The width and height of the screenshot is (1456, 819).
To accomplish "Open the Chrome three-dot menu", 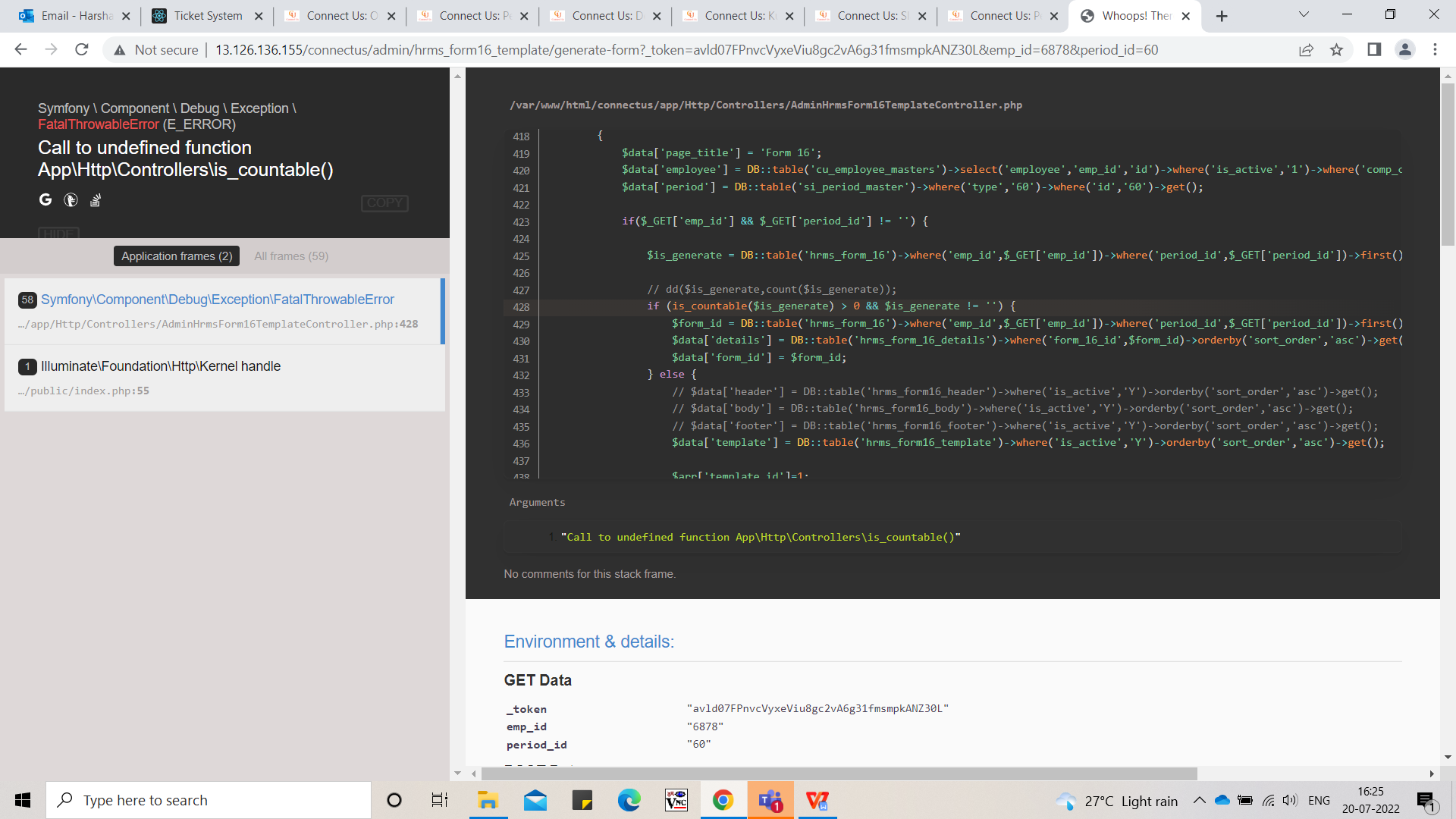I will pyautogui.click(x=1435, y=49).
